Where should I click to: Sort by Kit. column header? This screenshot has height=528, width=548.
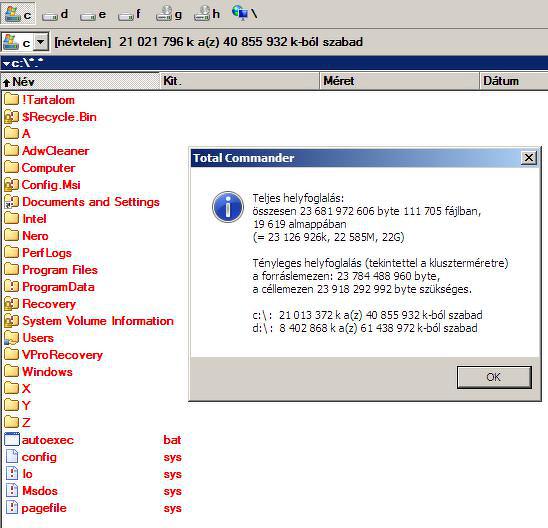pyautogui.click(x=239, y=81)
